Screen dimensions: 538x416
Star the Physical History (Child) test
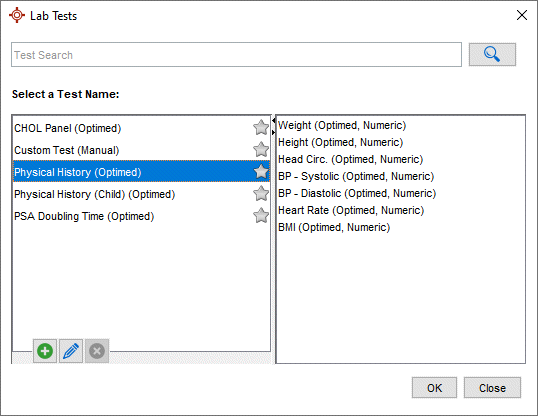(x=261, y=194)
